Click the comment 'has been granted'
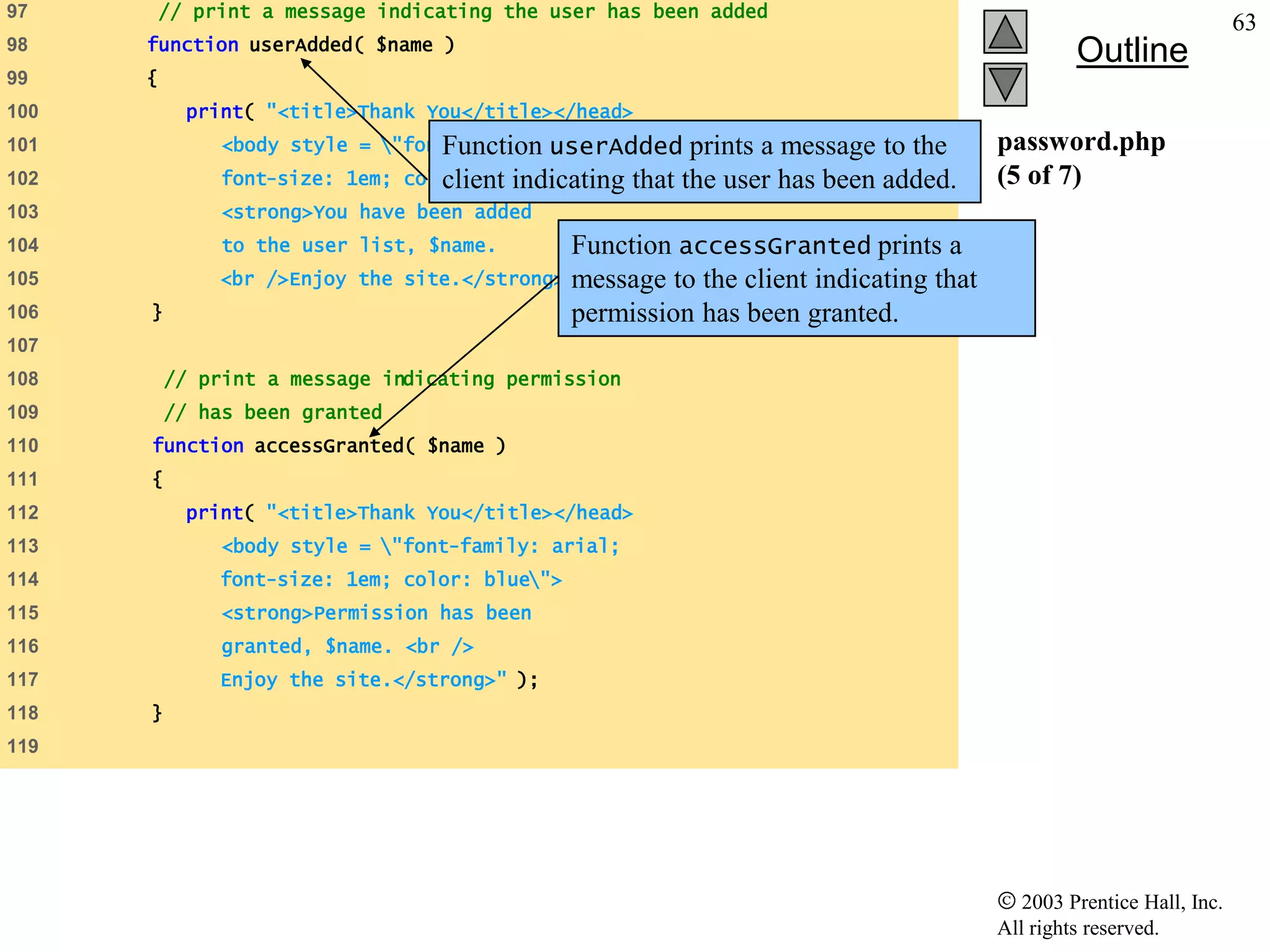This screenshot has height=952, width=1270. [273, 412]
